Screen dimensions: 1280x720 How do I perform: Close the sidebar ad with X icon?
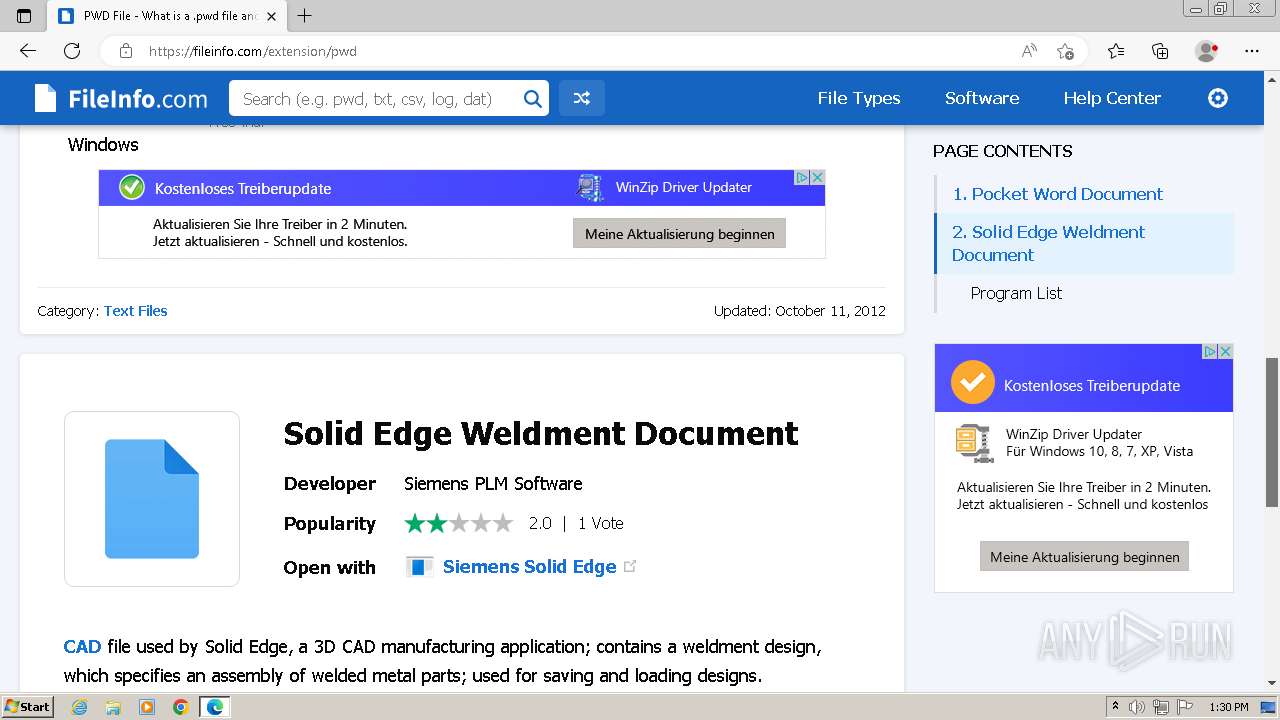[1225, 351]
